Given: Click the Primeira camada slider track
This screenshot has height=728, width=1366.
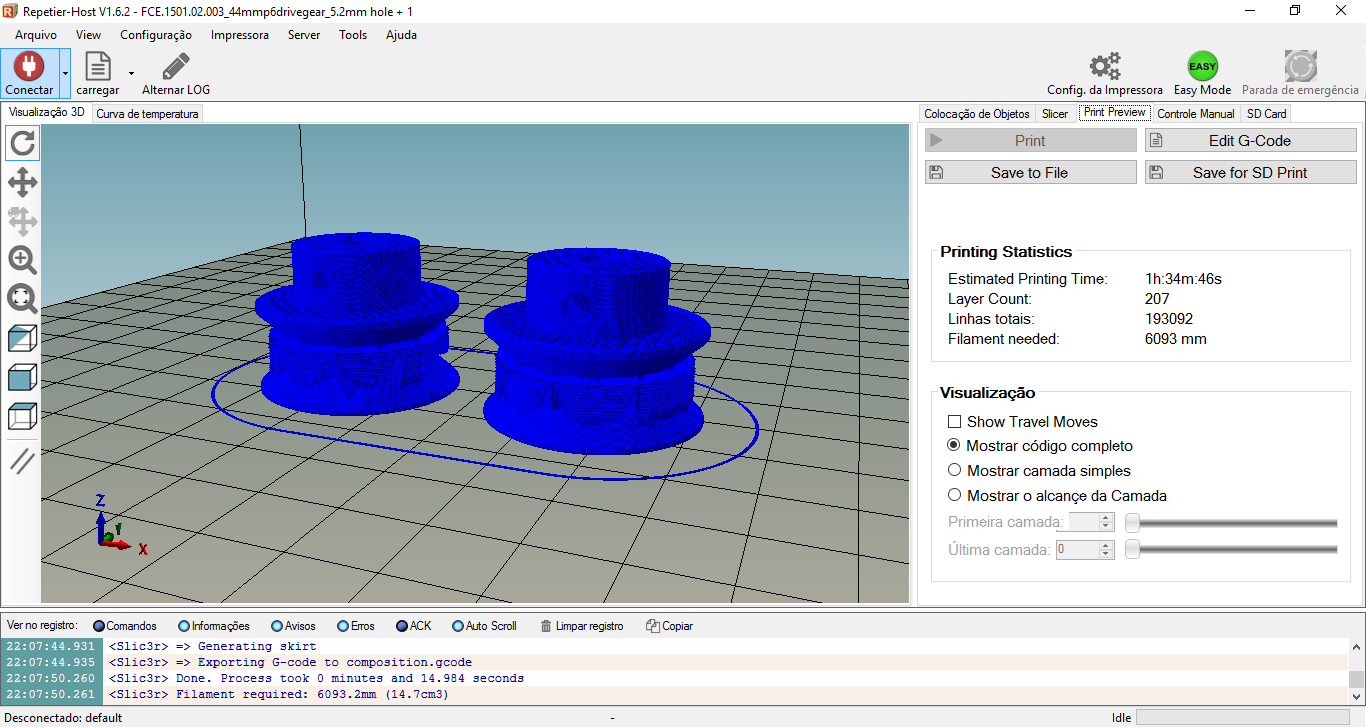Looking at the screenshot, I should pyautogui.click(x=1236, y=523).
